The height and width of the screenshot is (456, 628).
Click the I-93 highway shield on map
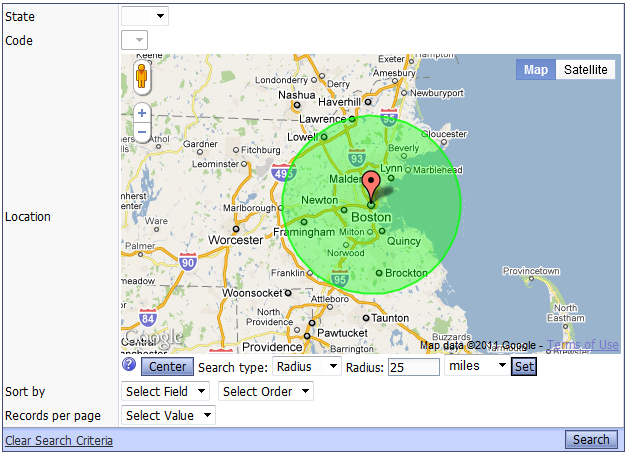(x=356, y=158)
